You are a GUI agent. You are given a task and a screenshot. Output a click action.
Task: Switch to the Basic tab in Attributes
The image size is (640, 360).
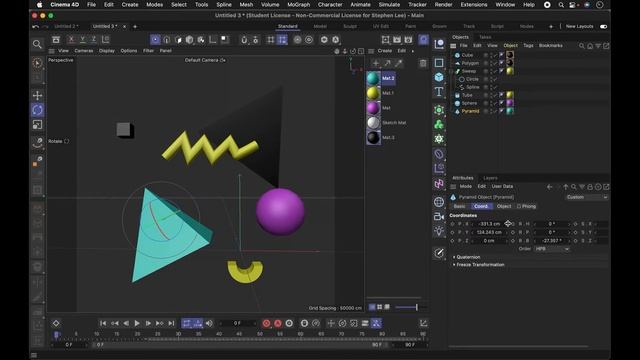point(460,206)
